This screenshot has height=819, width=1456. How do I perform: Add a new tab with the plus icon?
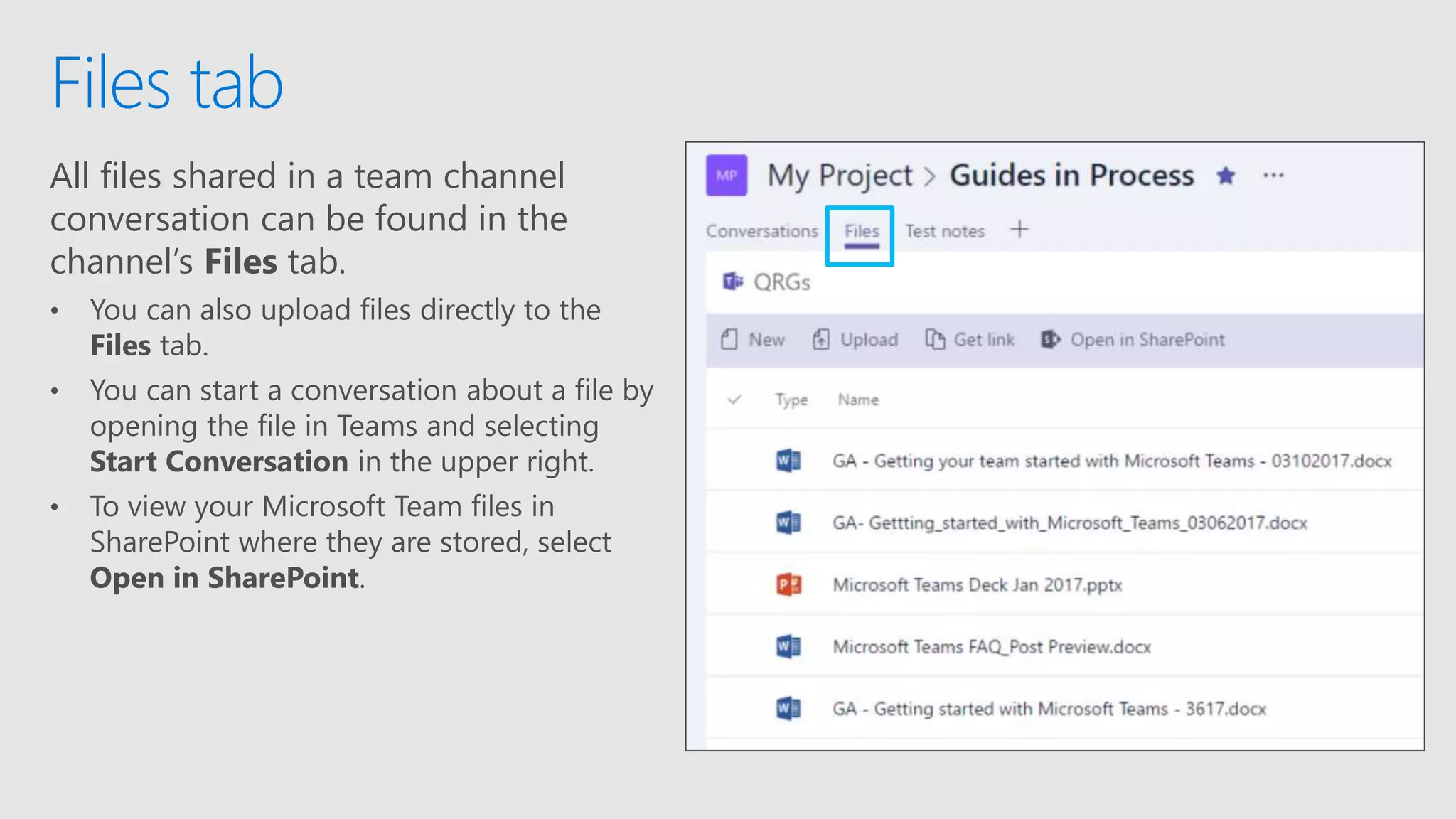(1019, 230)
